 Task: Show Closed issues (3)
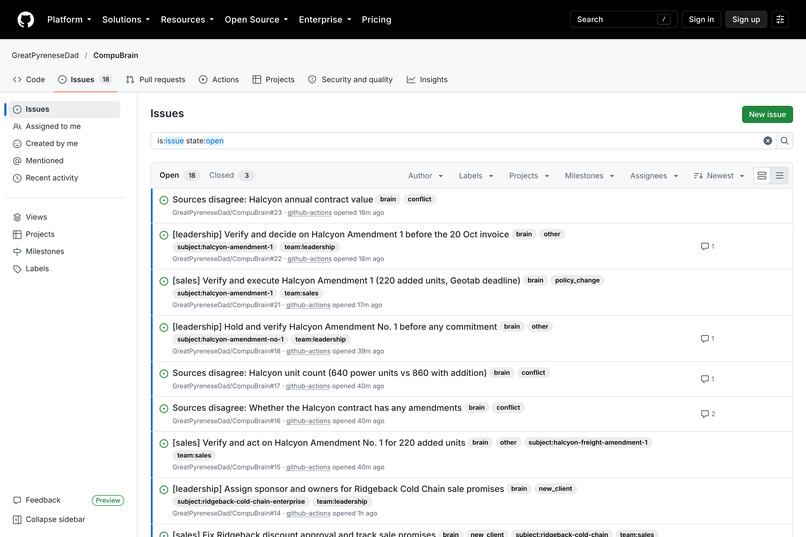pos(231,175)
